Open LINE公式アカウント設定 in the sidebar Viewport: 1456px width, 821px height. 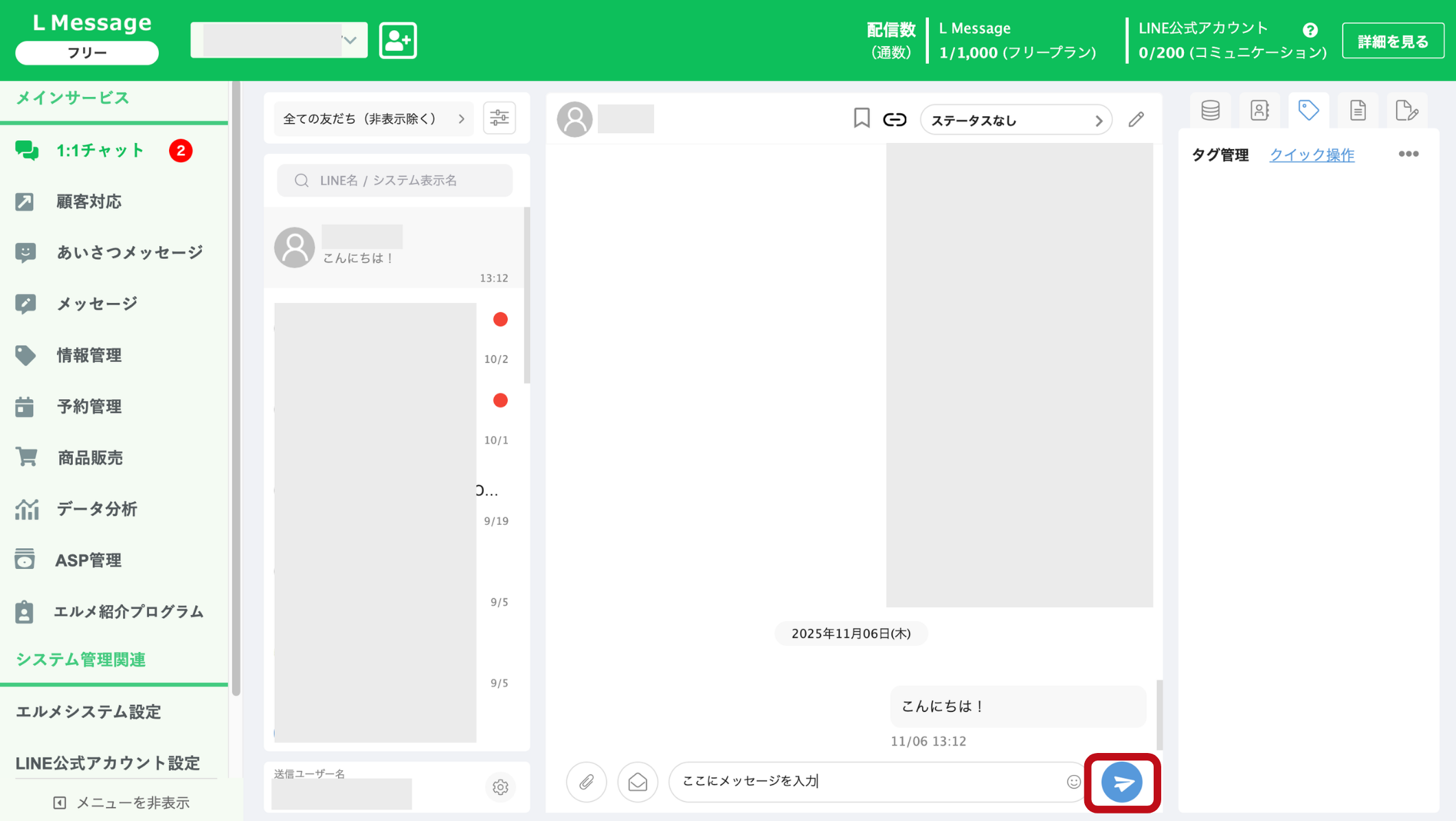[x=108, y=763]
